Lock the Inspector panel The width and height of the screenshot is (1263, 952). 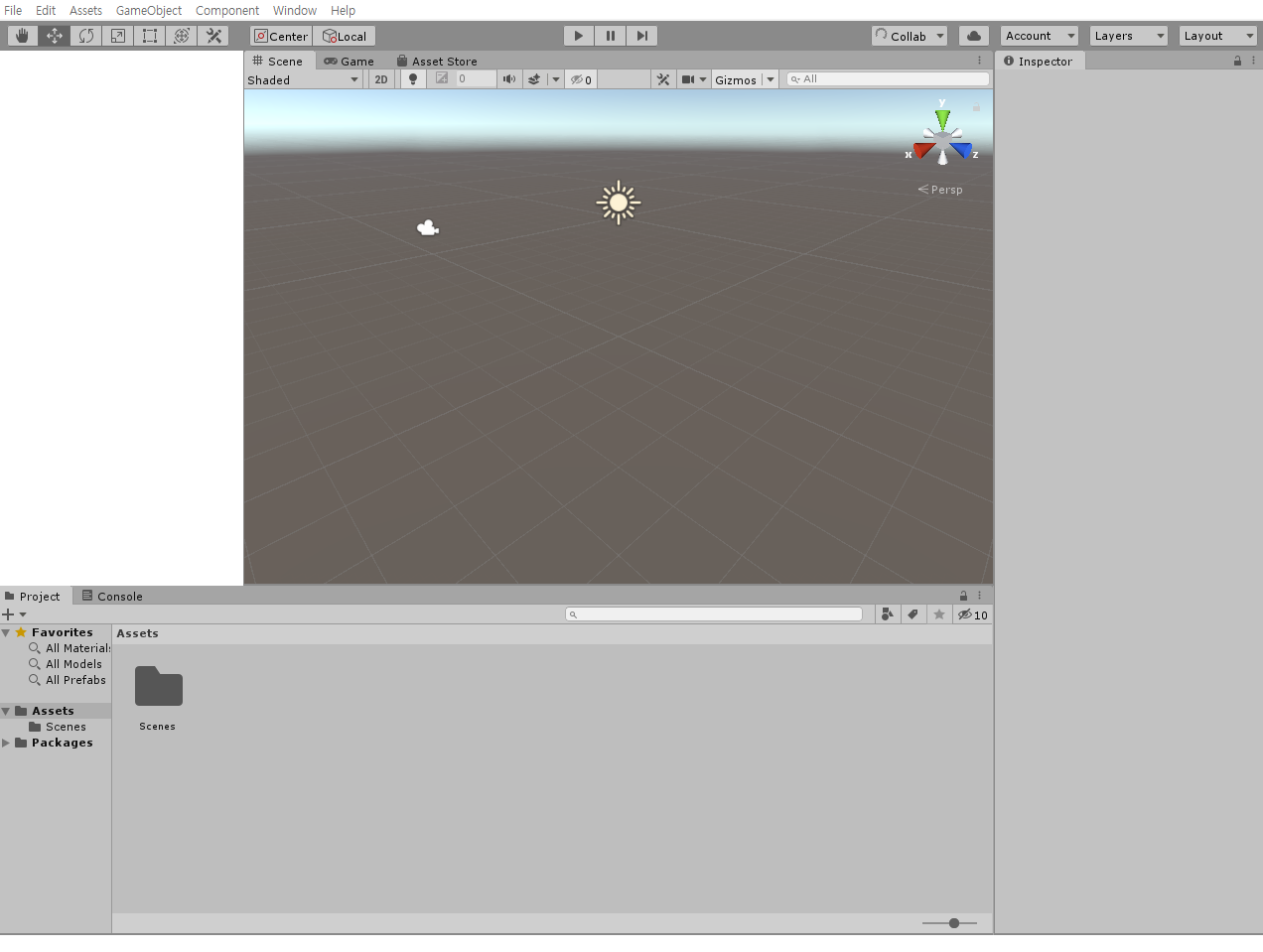(1237, 61)
